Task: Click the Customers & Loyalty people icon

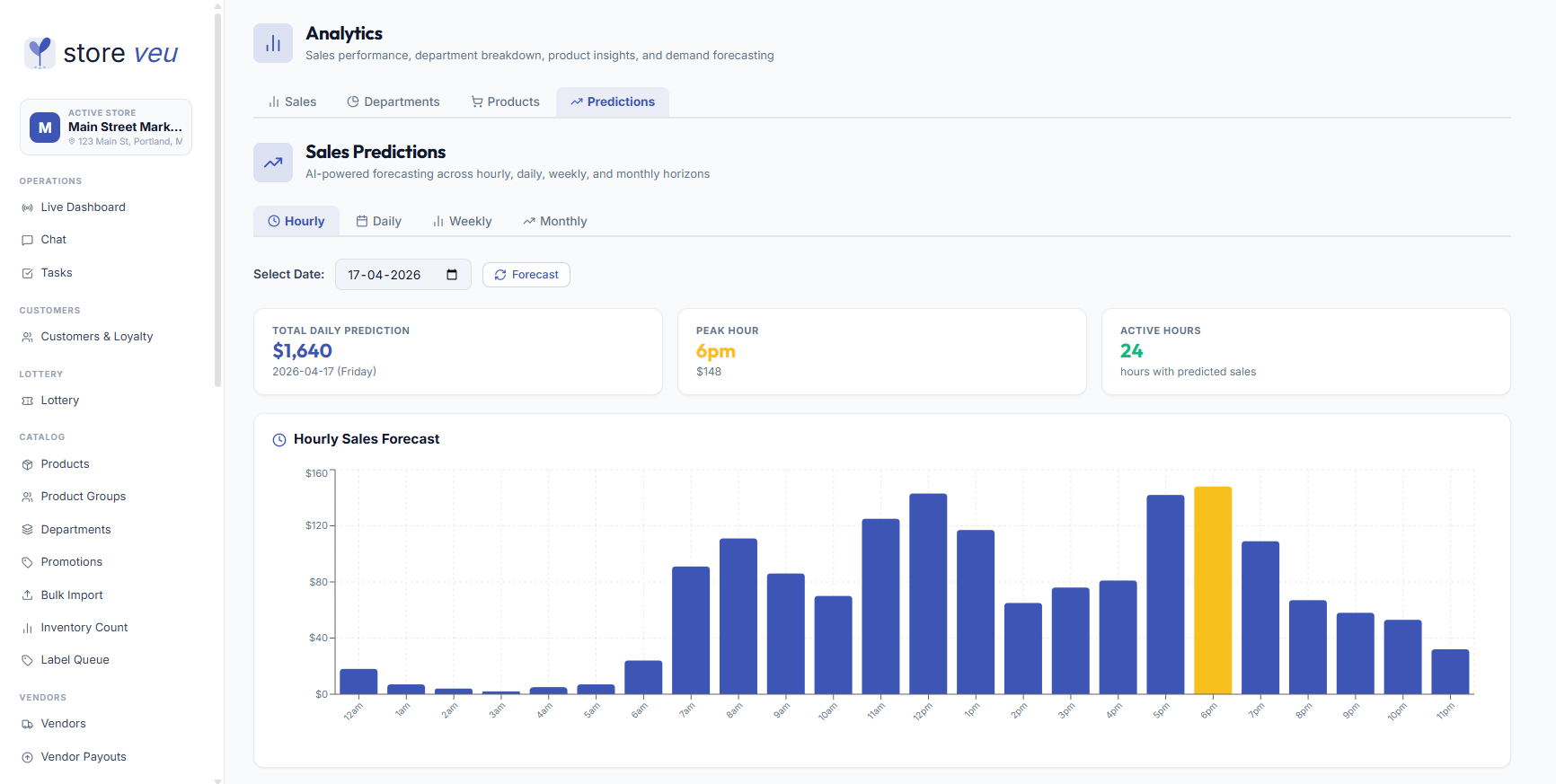Action: 27,337
